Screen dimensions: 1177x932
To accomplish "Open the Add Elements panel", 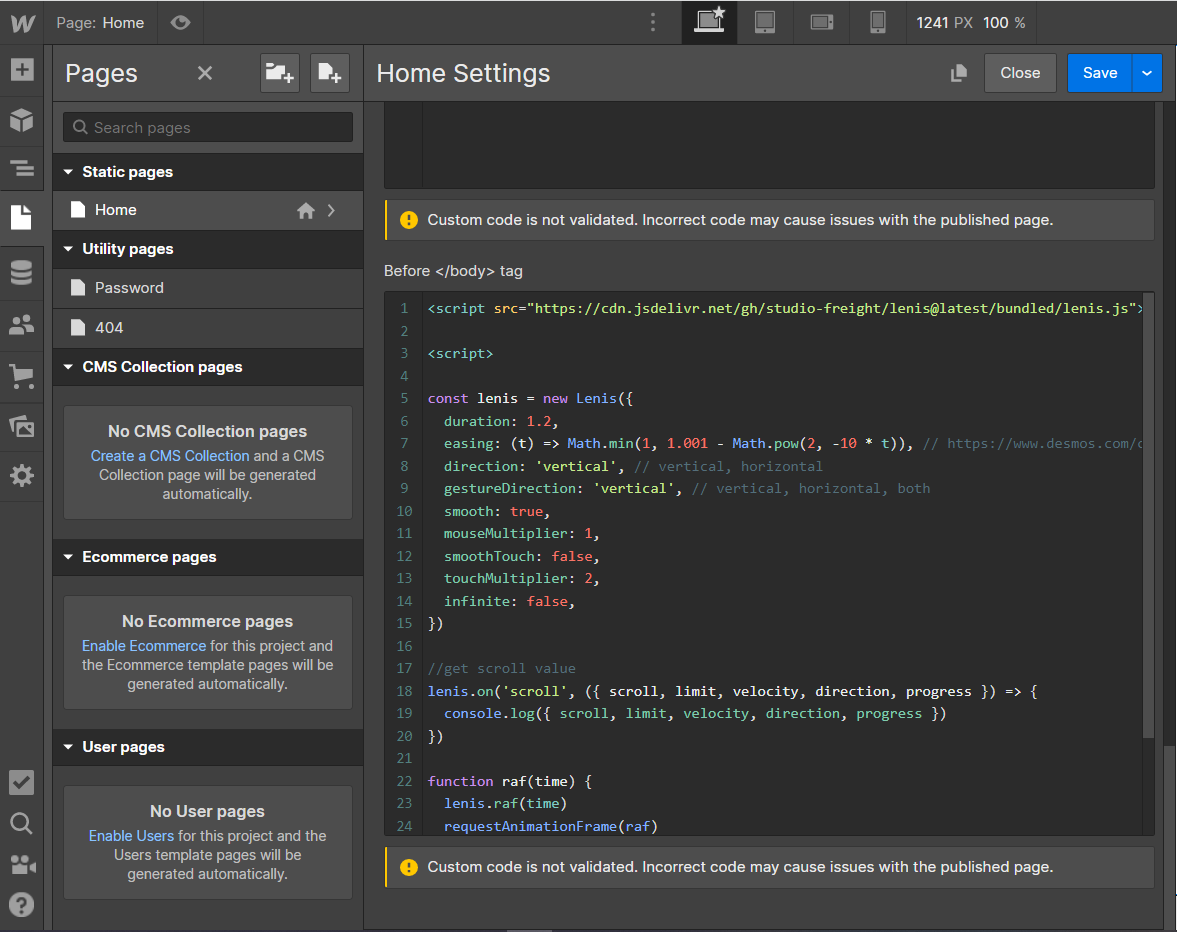I will [21, 71].
